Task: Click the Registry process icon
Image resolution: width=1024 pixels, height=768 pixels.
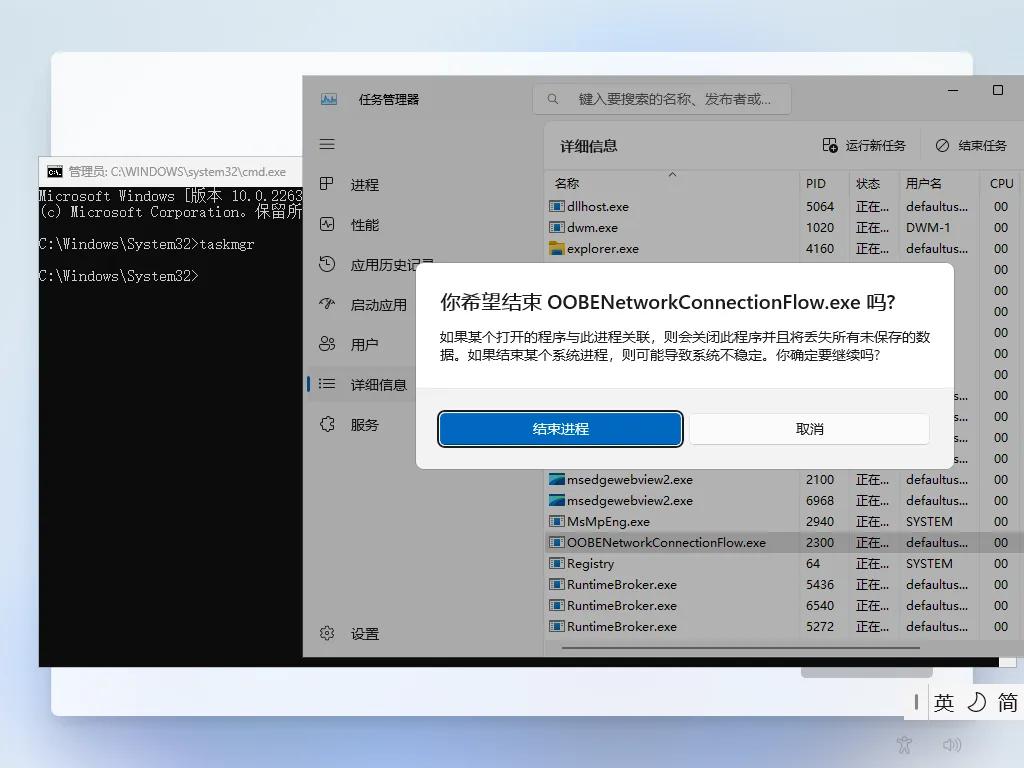Action: pos(556,563)
